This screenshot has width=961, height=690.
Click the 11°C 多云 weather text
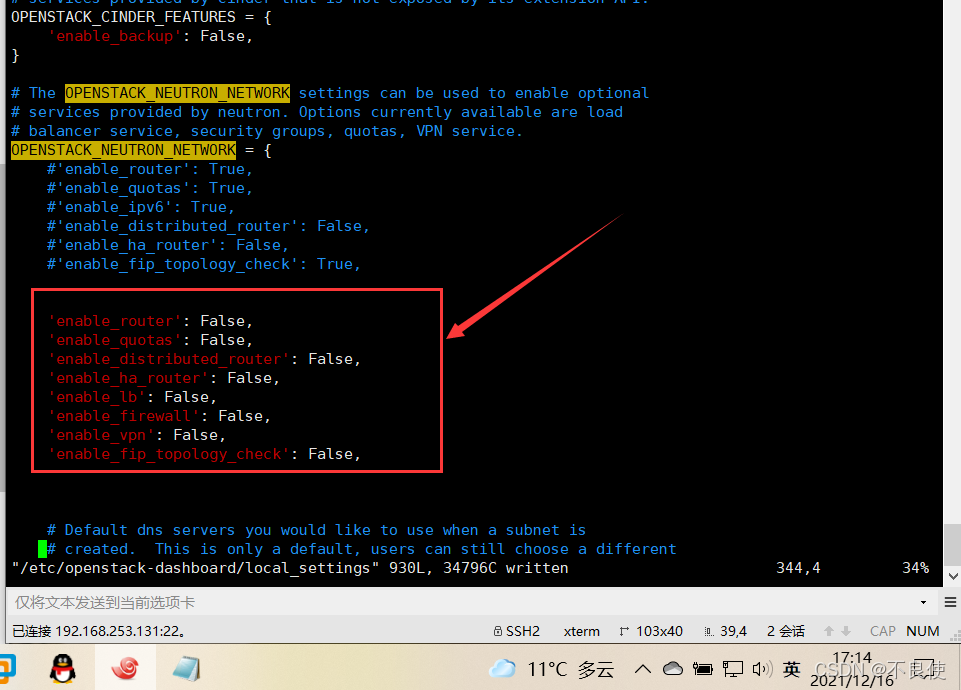click(571, 669)
